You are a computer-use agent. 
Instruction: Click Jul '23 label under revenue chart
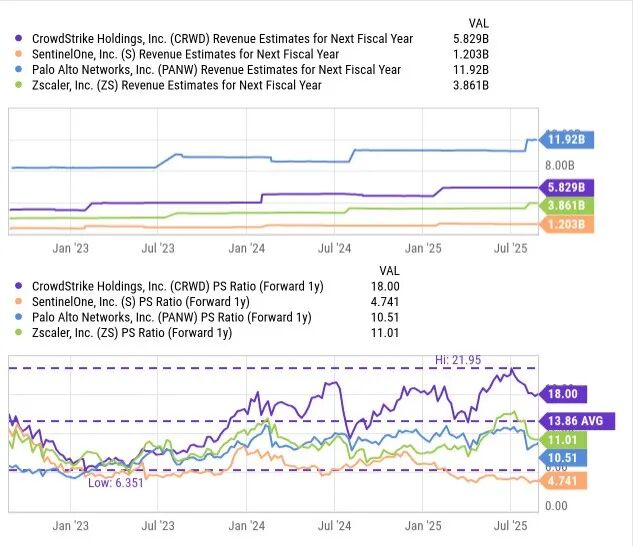tap(158, 248)
